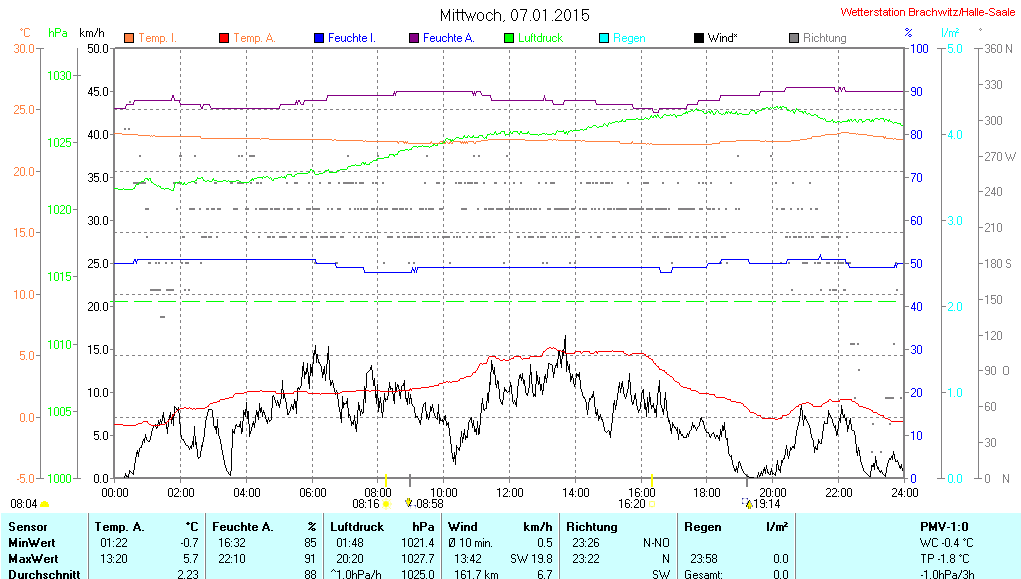Click the gray Richtung legend square
The height and width of the screenshot is (579, 1021).
click(x=794, y=38)
